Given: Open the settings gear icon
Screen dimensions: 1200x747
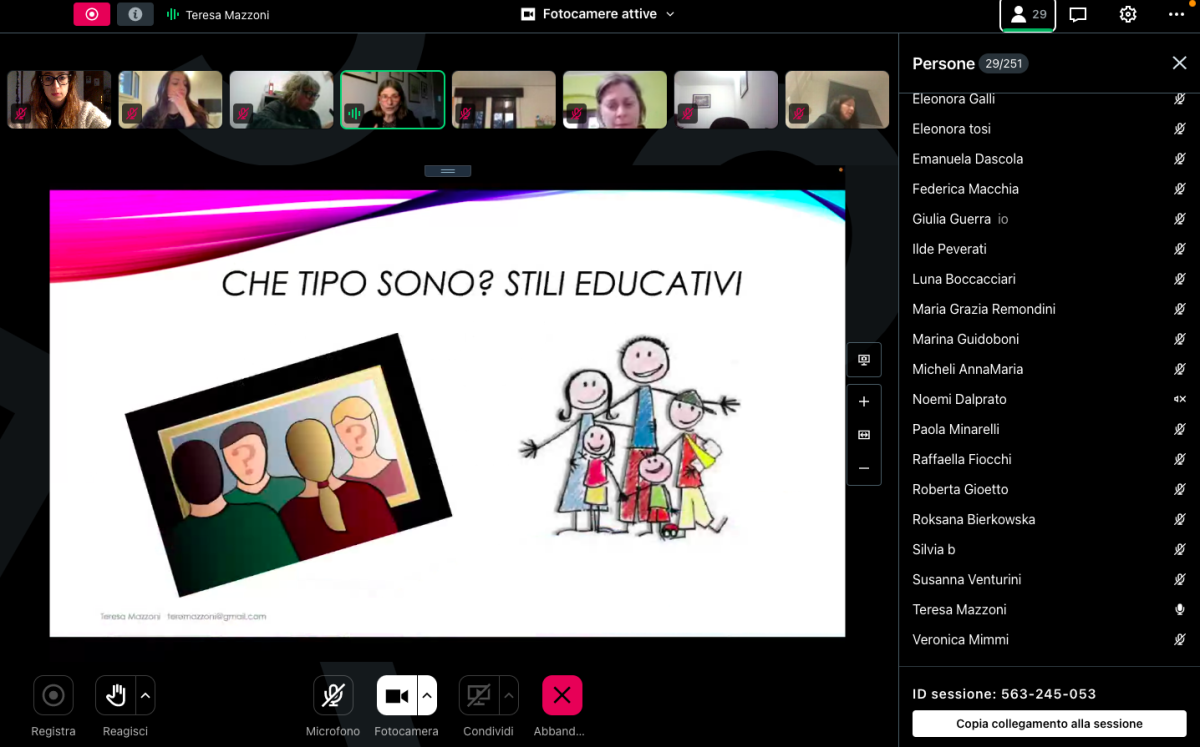Looking at the screenshot, I should (1128, 14).
